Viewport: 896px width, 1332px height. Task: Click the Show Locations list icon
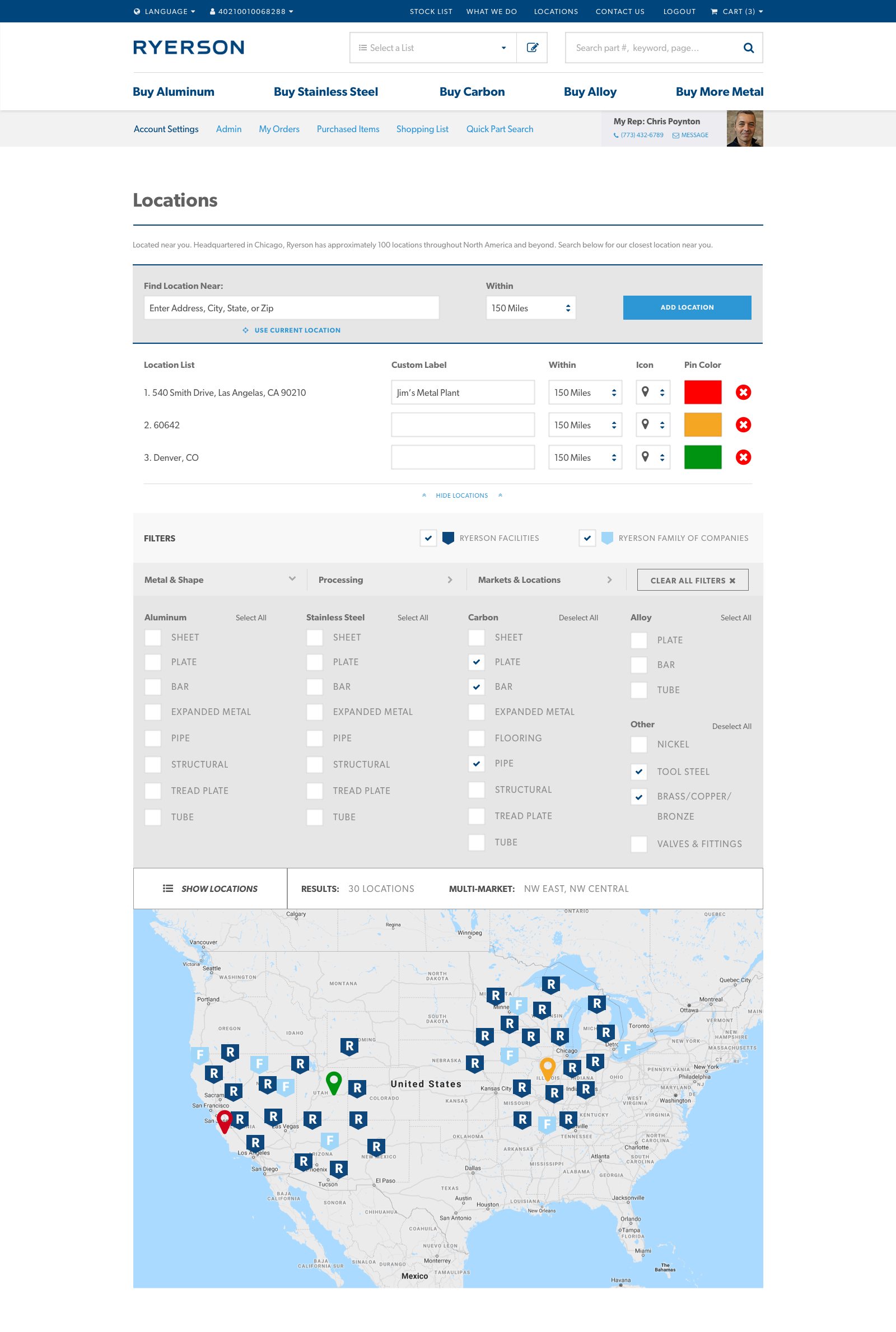click(x=167, y=888)
